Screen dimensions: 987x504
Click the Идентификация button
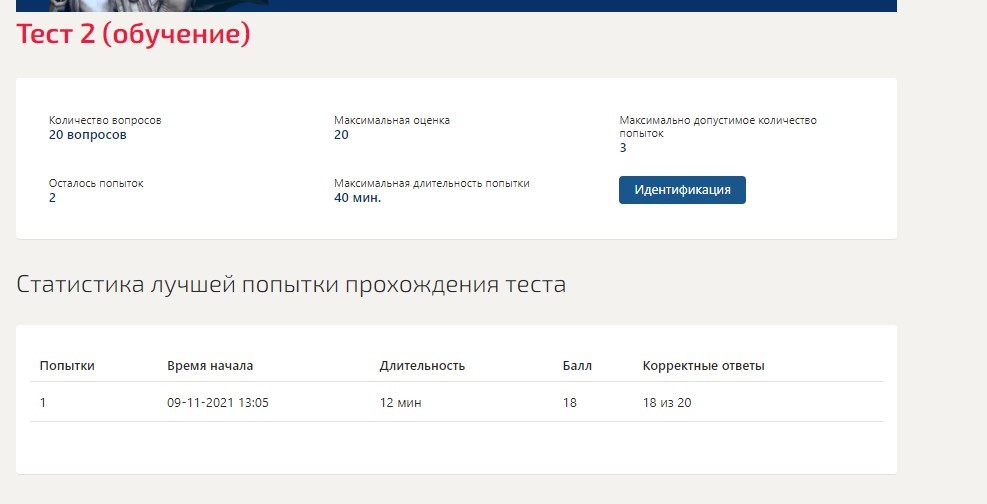coord(682,190)
